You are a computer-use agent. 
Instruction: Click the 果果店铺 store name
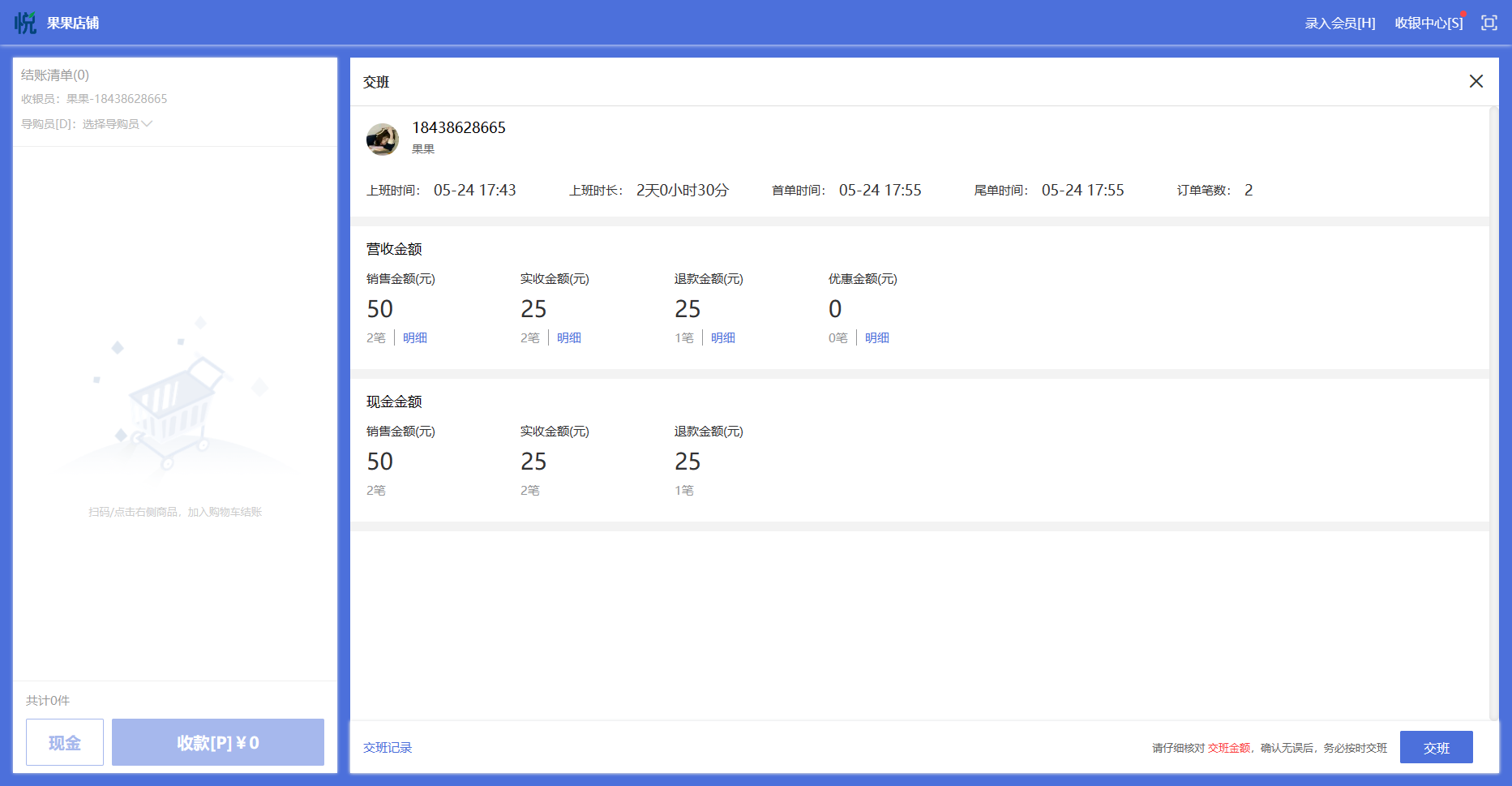point(73,23)
